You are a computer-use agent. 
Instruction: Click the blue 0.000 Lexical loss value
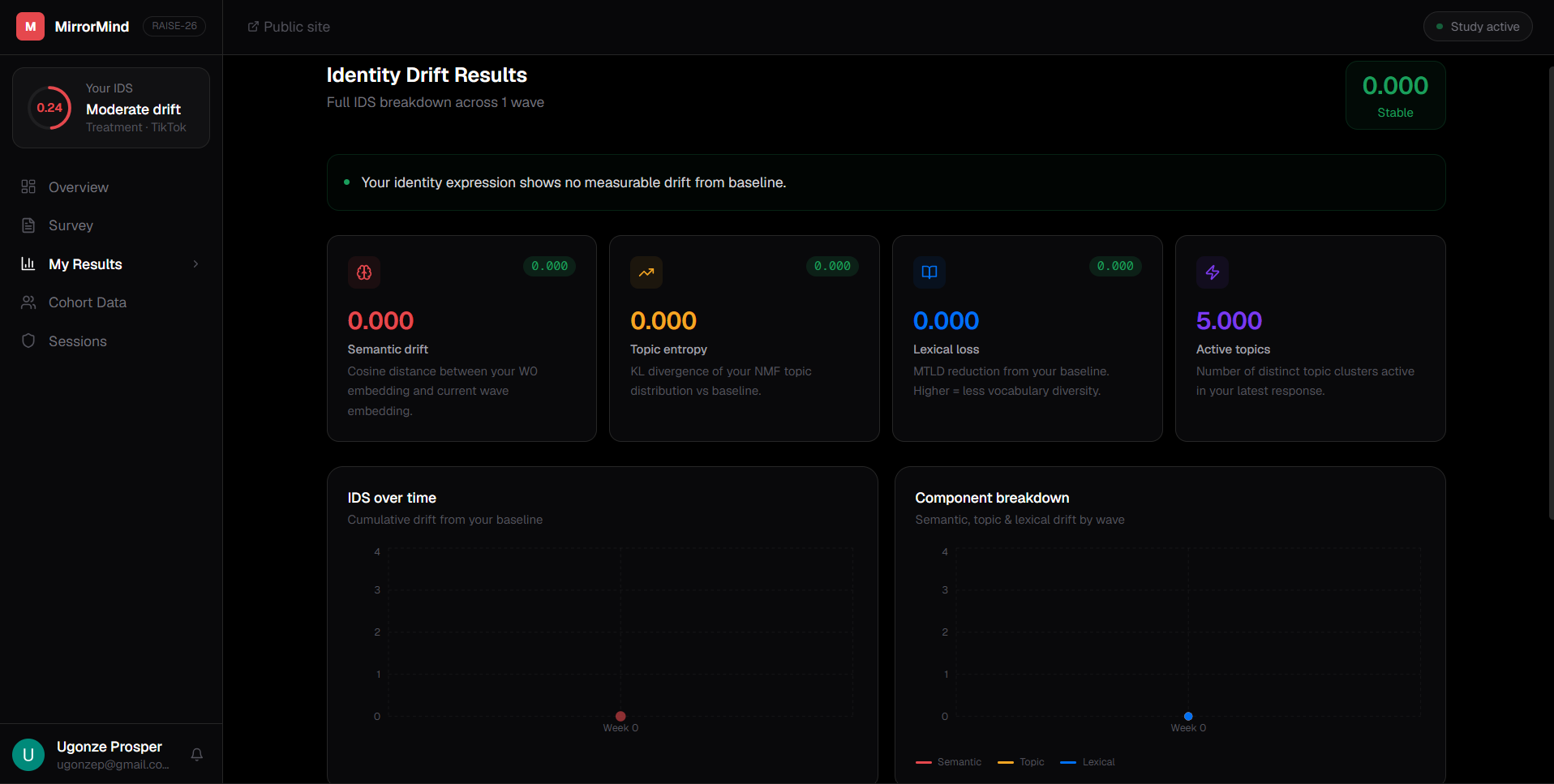[946, 321]
